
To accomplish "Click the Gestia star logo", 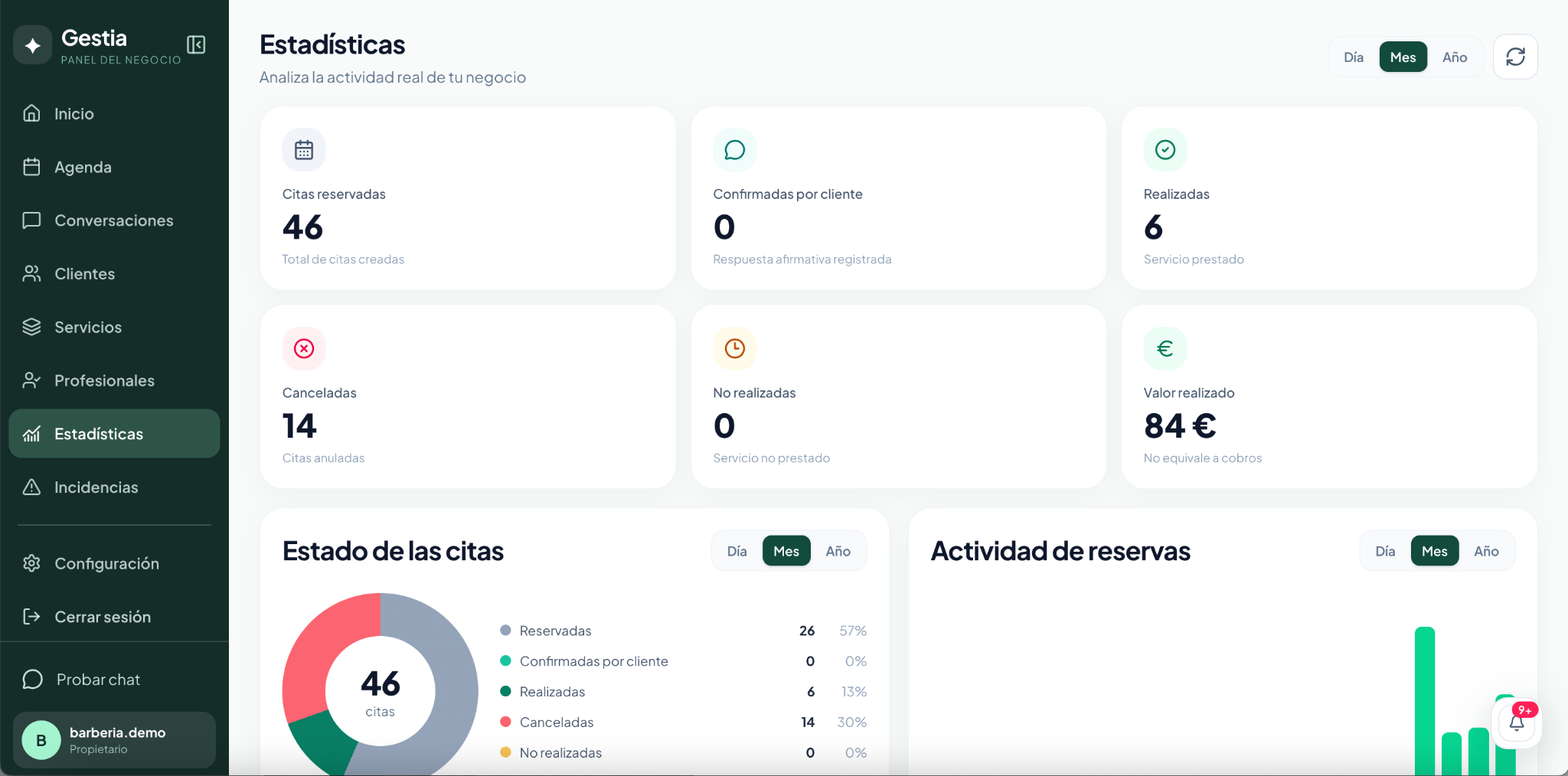I will pyautogui.click(x=32, y=45).
